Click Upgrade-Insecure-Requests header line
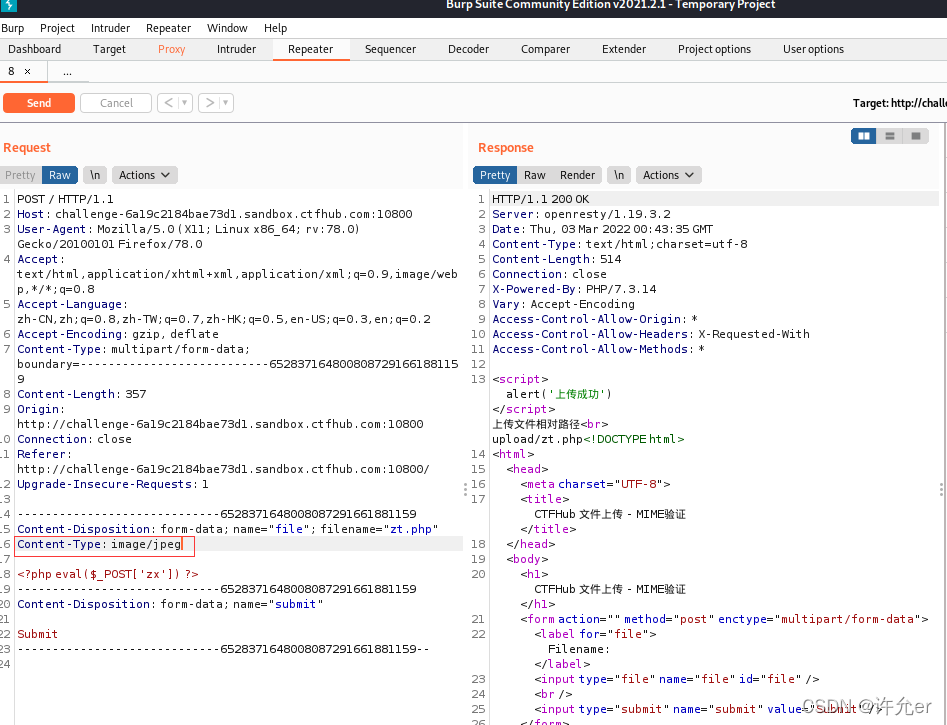Image resolution: width=947 pixels, height=725 pixels. click(113, 485)
